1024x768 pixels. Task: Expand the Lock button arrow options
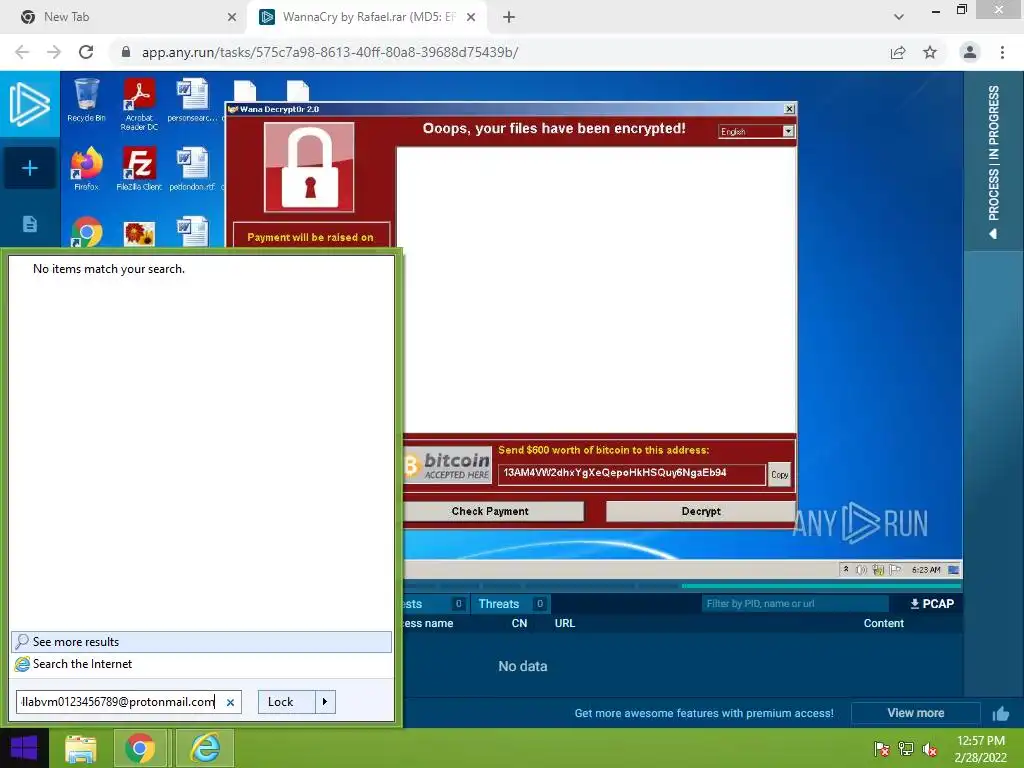[325, 702]
